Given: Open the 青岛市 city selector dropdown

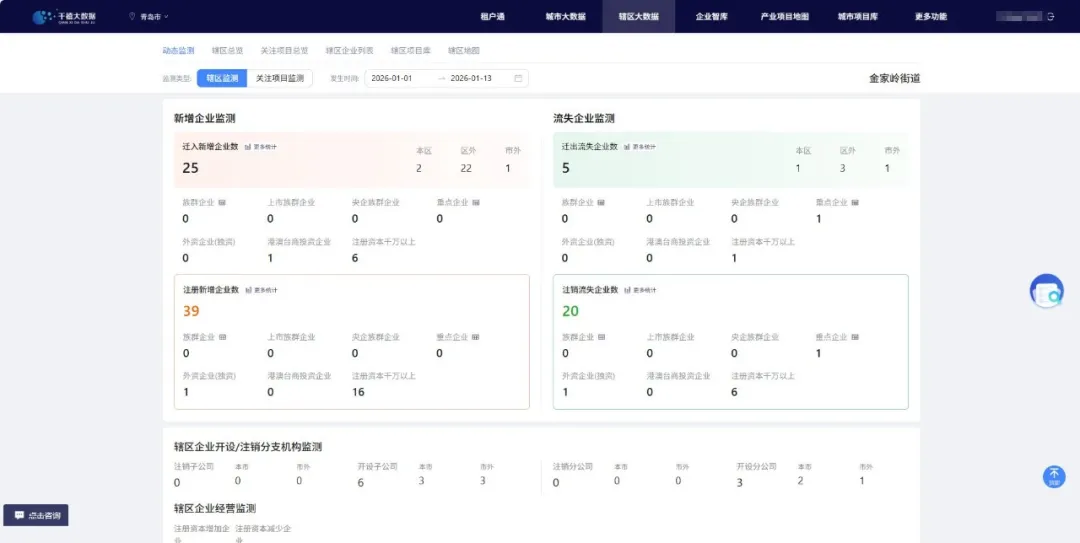Looking at the screenshot, I should click(x=154, y=16).
